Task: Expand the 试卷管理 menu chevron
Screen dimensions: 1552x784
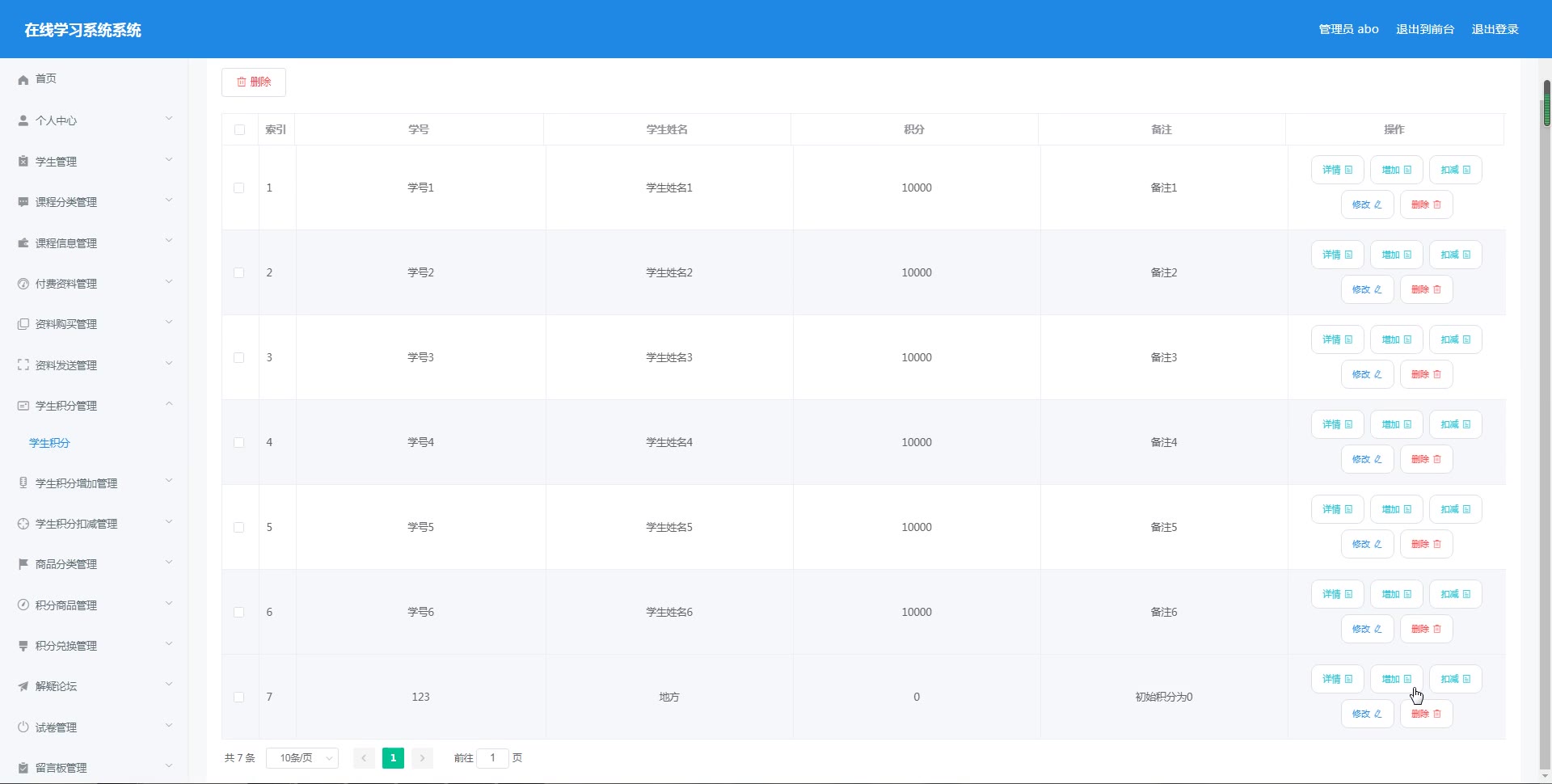Action: pyautogui.click(x=169, y=725)
